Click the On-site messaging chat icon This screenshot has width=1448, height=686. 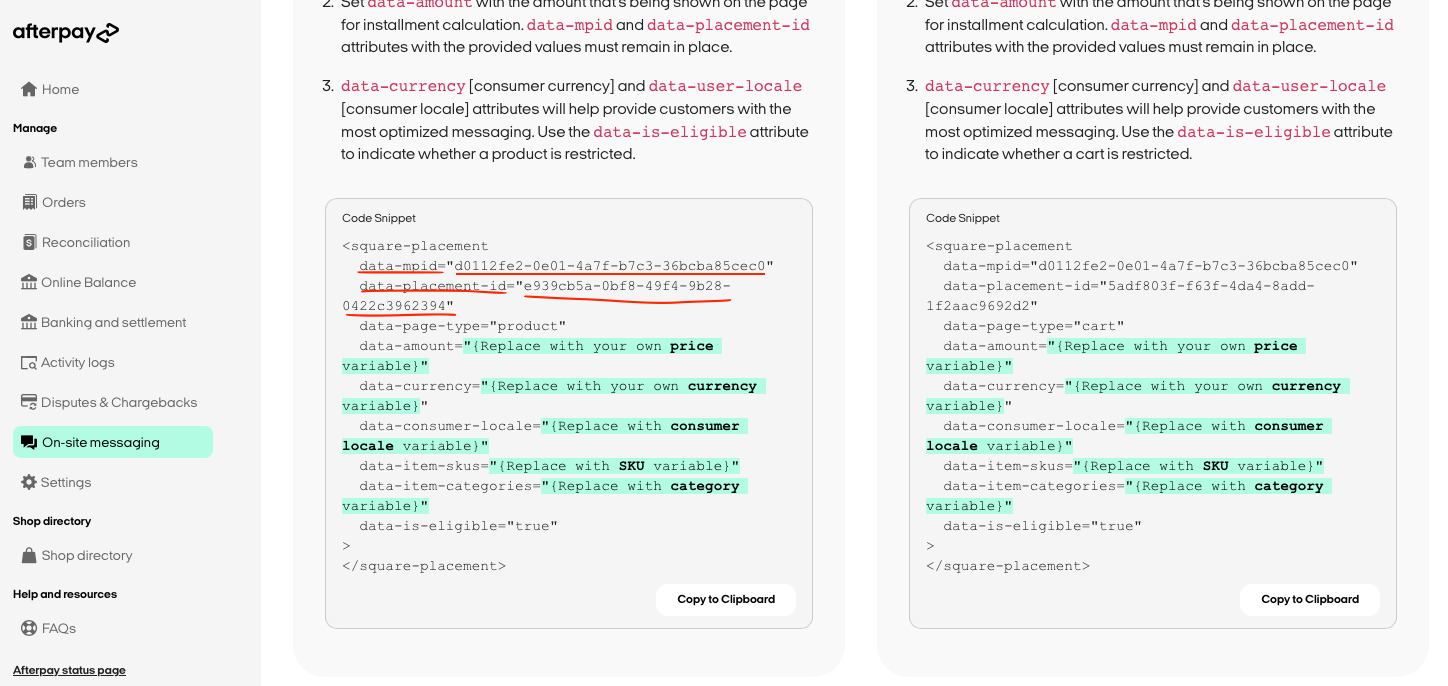pos(29,442)
